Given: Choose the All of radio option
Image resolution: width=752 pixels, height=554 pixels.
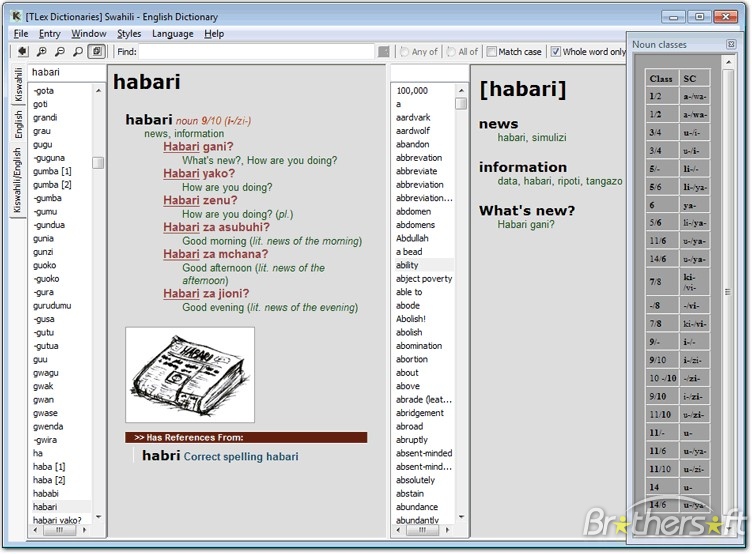Looking at the screenshot, I should (451, 52).
